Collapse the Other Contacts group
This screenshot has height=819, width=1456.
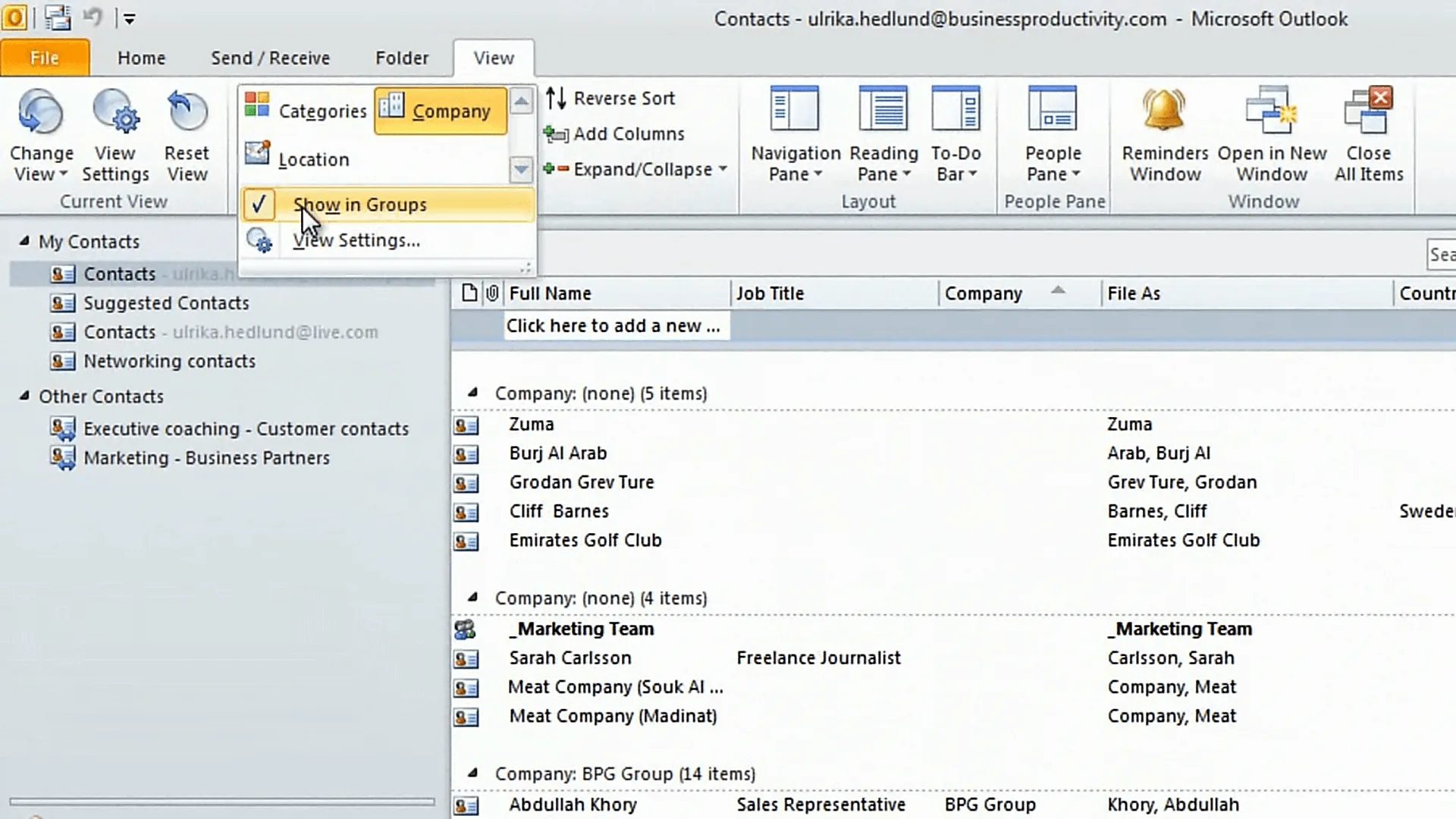click(x=24, y=396)
